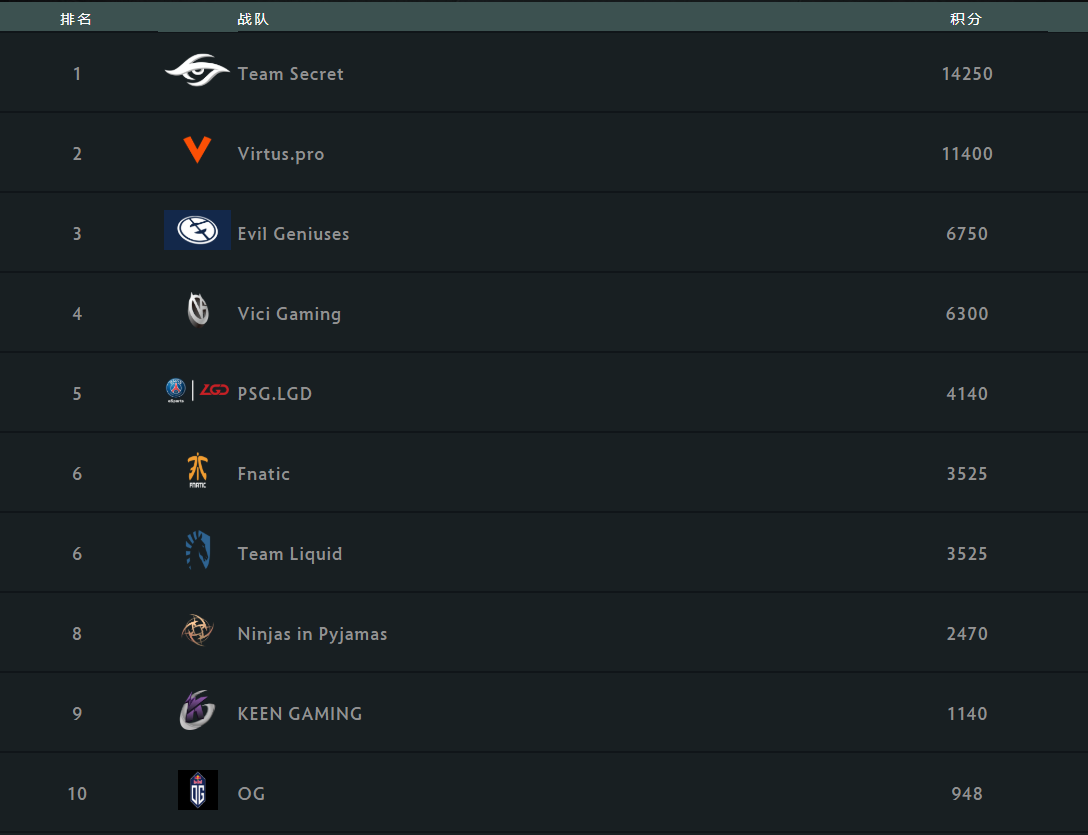Click the Ninjas in Pyjamas logo
1088x835 pixels.
pyautogui.click(x=197, y=630)
